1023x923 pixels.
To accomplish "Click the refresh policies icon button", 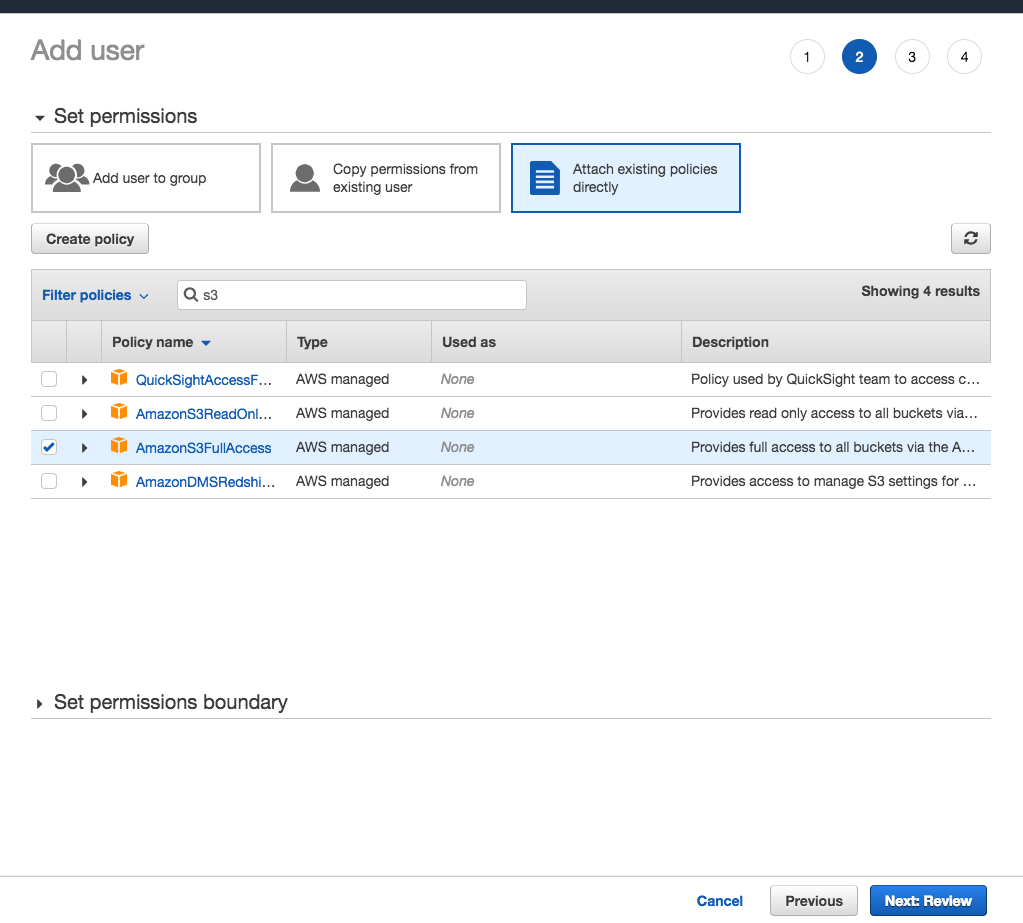I will 970,239.
